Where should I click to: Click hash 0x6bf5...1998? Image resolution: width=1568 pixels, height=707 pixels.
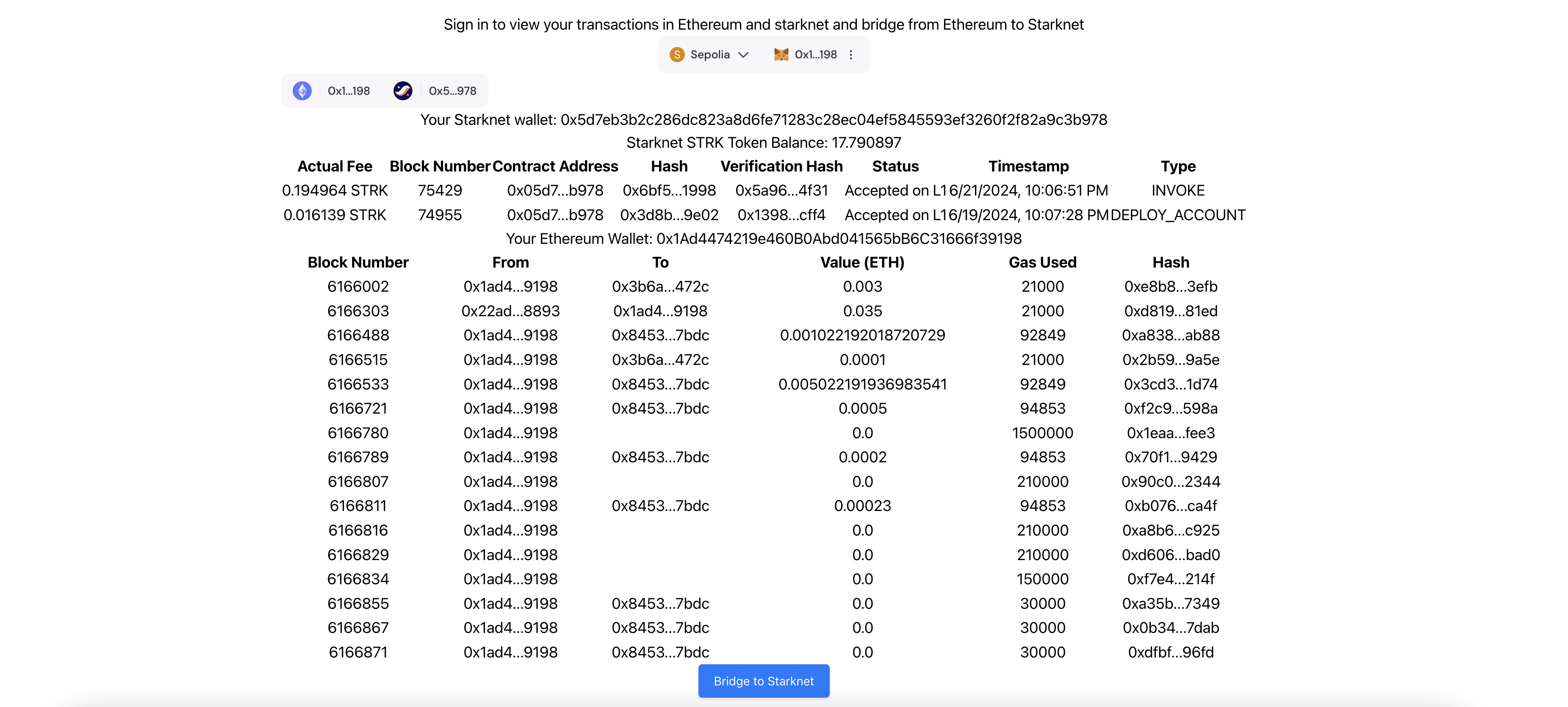(x=669, y=191)
